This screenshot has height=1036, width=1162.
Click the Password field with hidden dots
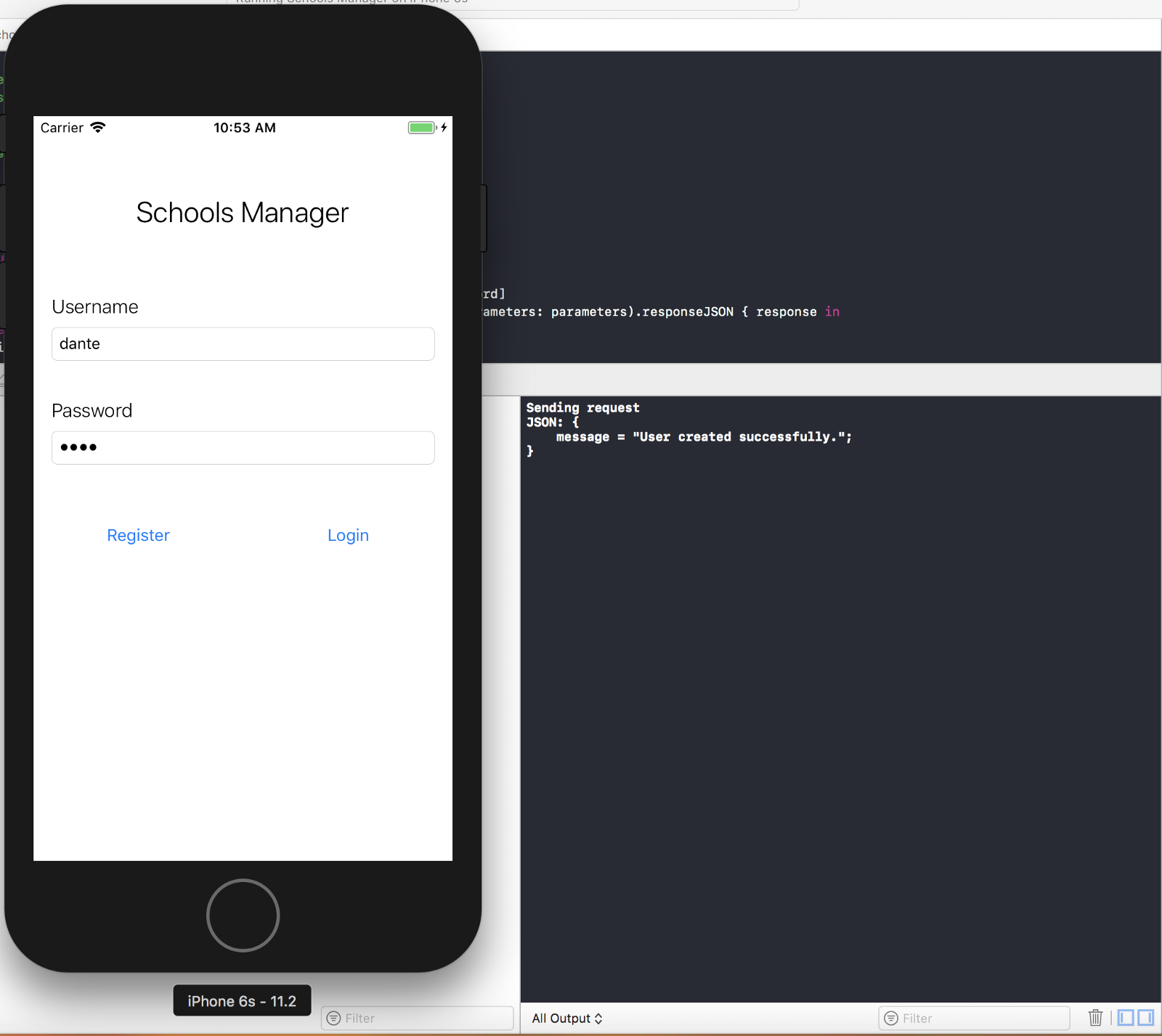(x=243, y=448)
